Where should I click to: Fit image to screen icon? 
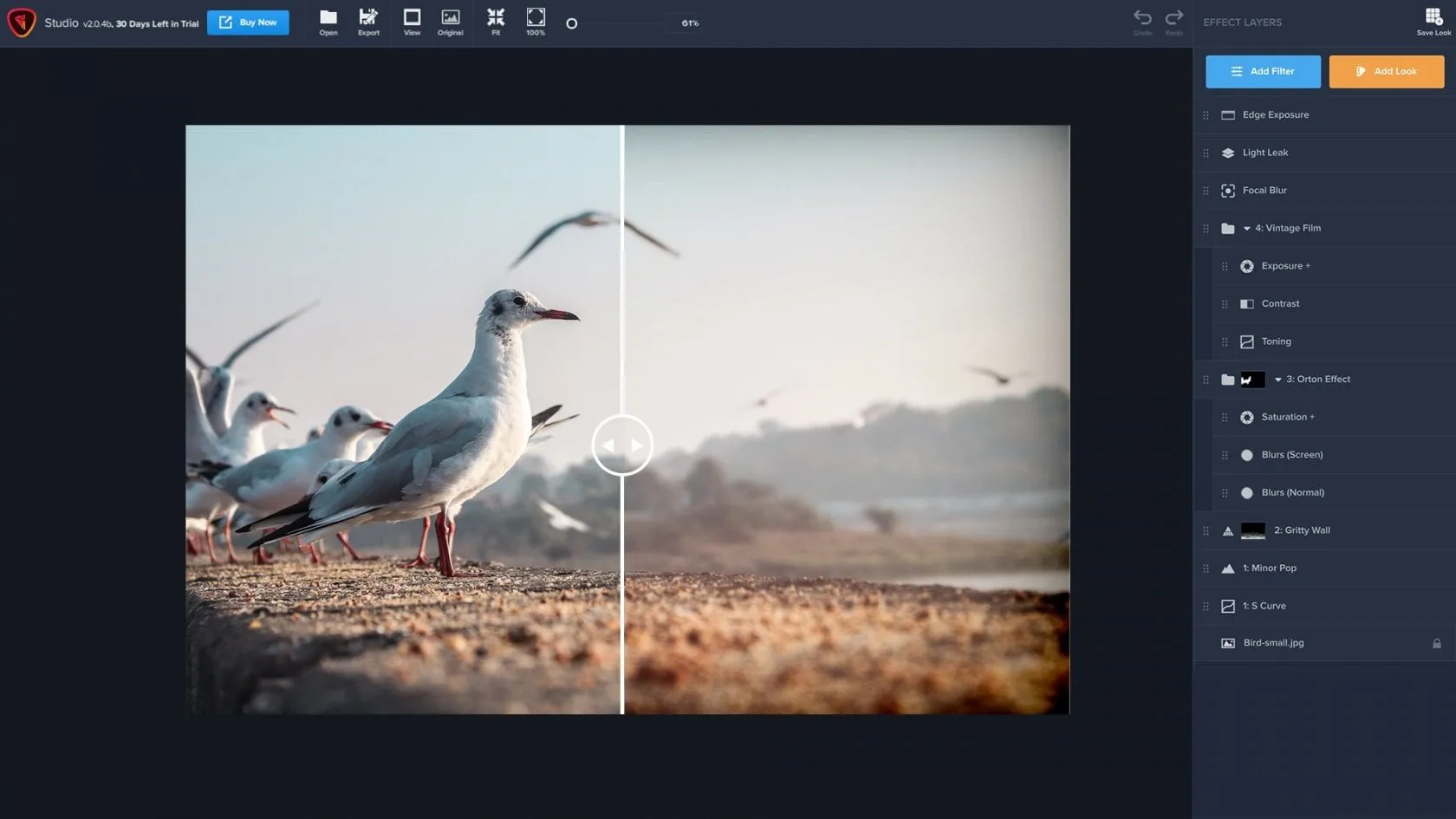click(x=496, y=18)
